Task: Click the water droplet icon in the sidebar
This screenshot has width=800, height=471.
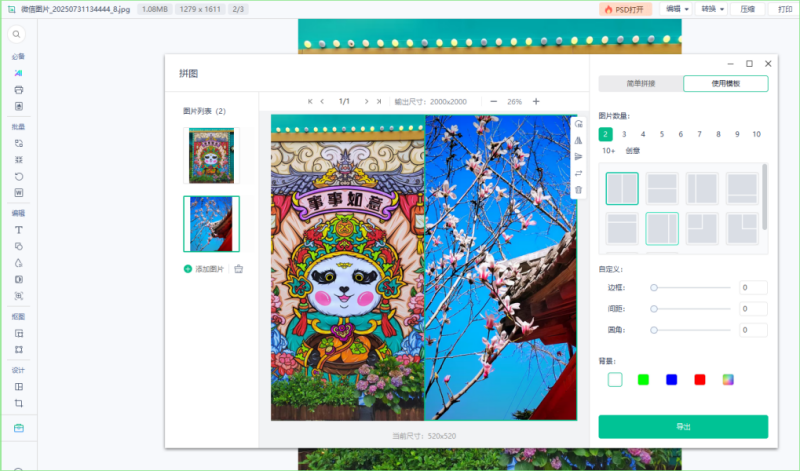Action: coord(18,263)
